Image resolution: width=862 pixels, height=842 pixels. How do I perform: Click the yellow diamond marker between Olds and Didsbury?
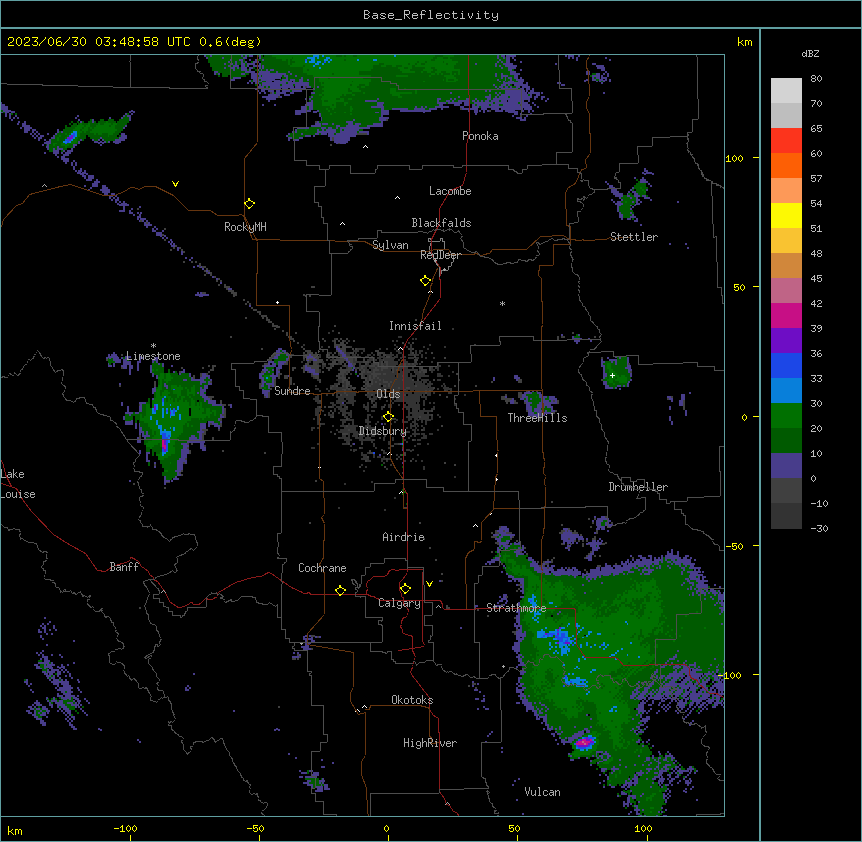388,417
